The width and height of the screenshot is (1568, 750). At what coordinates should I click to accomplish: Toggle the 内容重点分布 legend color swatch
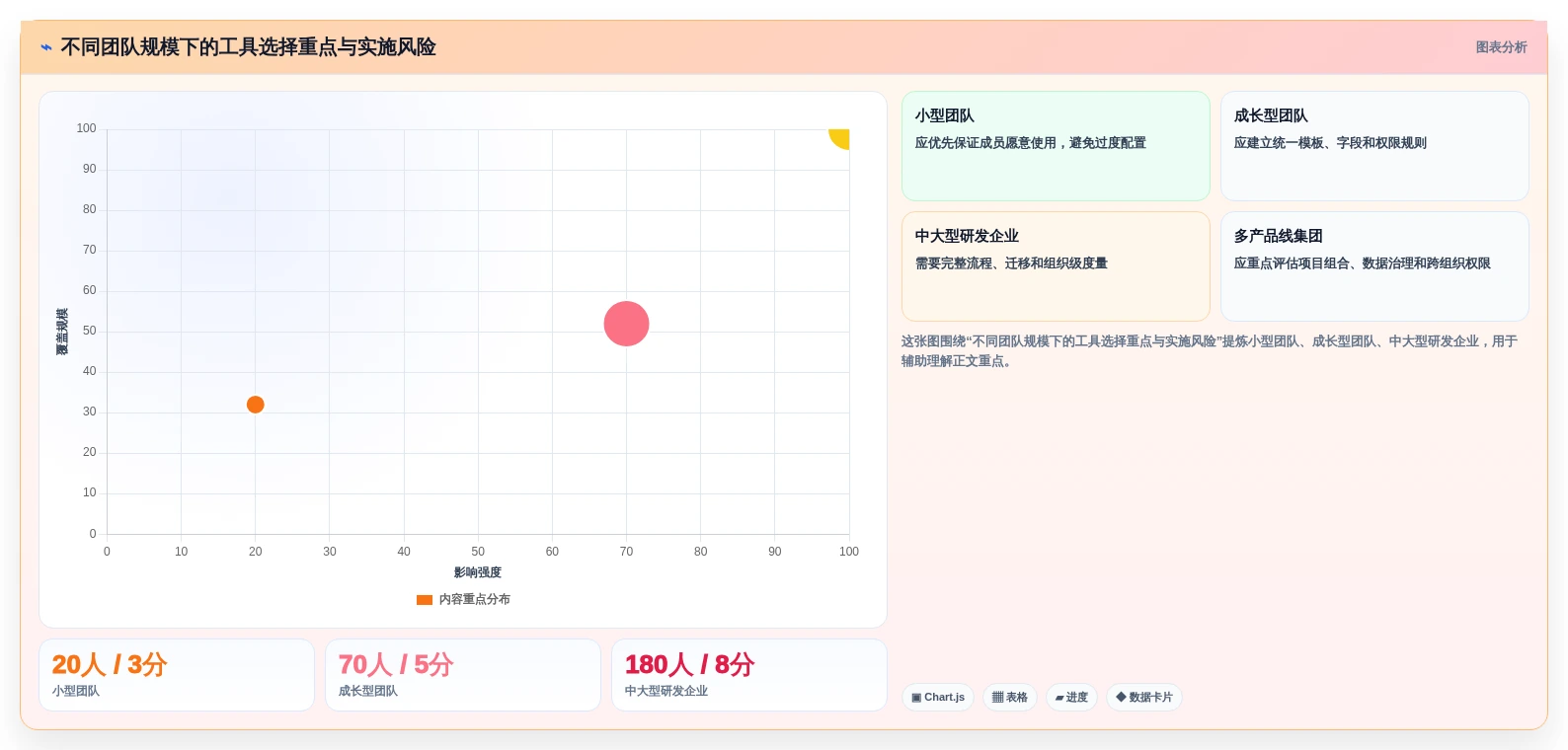(425, 600)
